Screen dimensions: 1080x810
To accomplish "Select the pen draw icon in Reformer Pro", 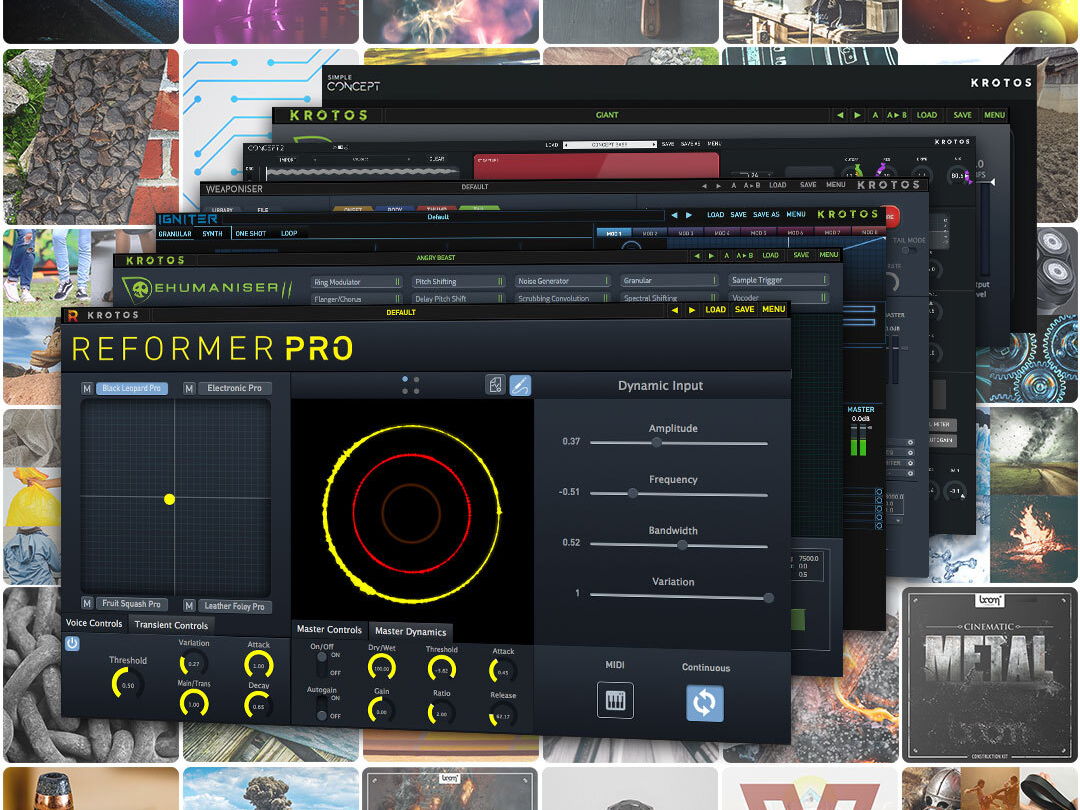I will [520, 386].
